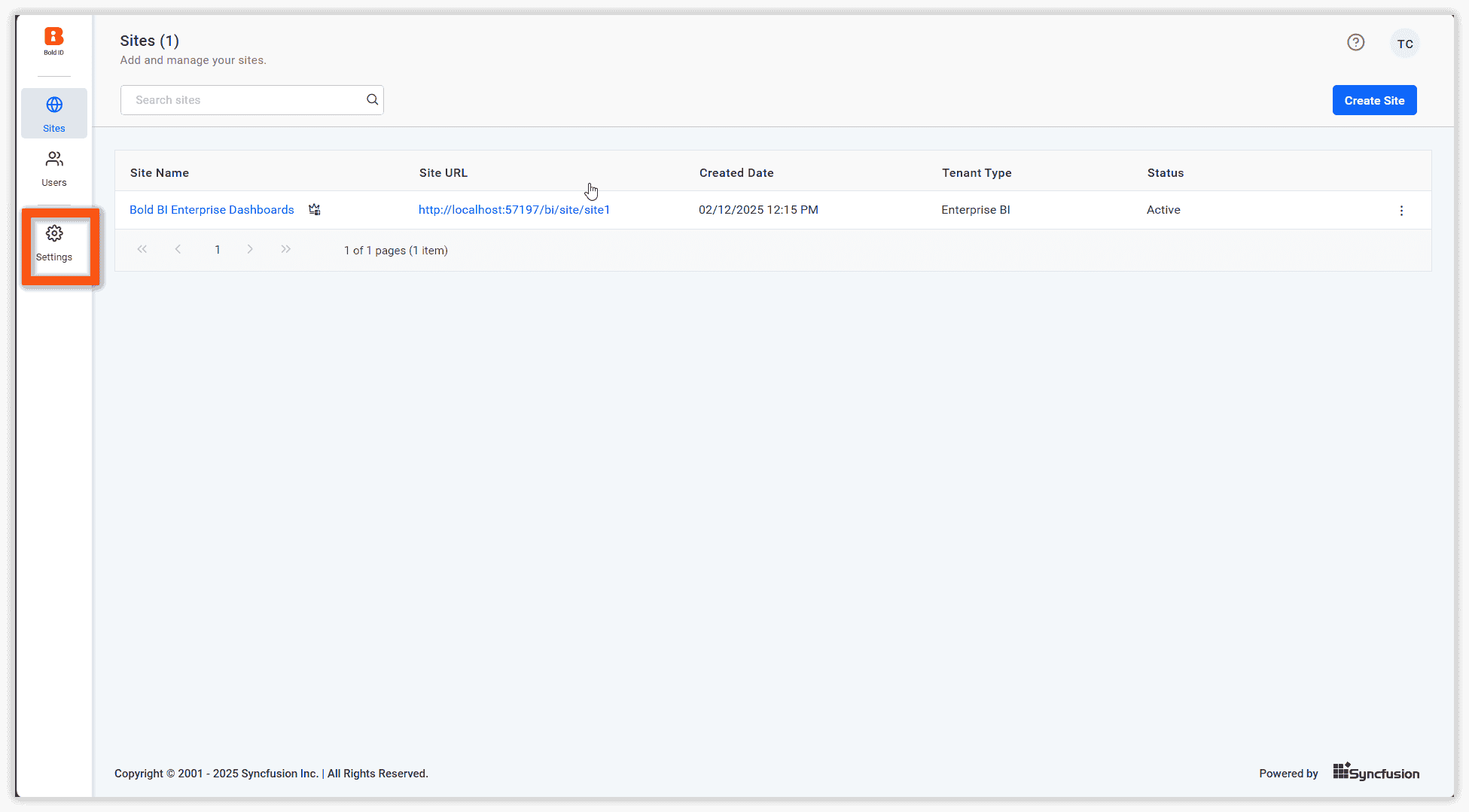Click the master site icon beside site name
1469x812 pixels.
[x=315, y=210]
